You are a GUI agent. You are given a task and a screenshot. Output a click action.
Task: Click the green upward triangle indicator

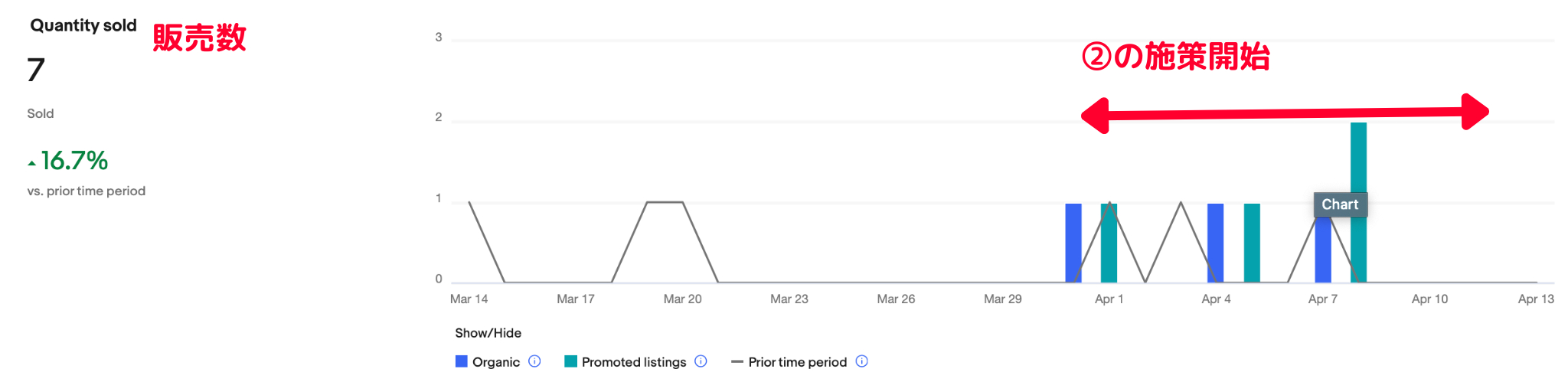point(31,163)
